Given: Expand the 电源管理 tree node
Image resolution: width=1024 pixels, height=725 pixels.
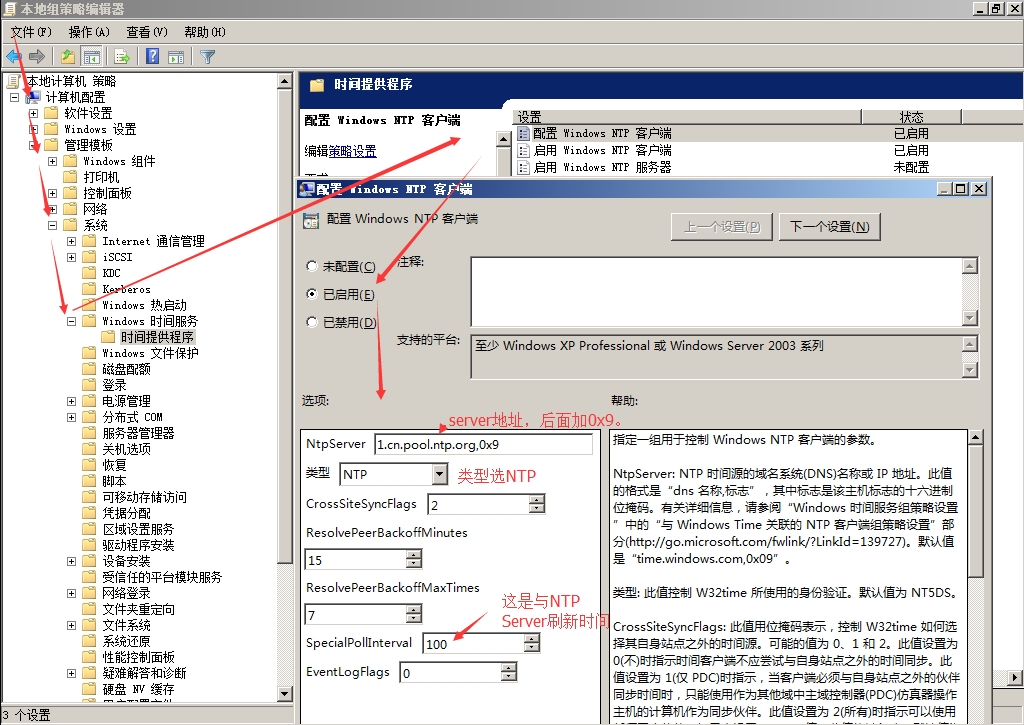Looking at the screenshot, I should click(71, 401).
